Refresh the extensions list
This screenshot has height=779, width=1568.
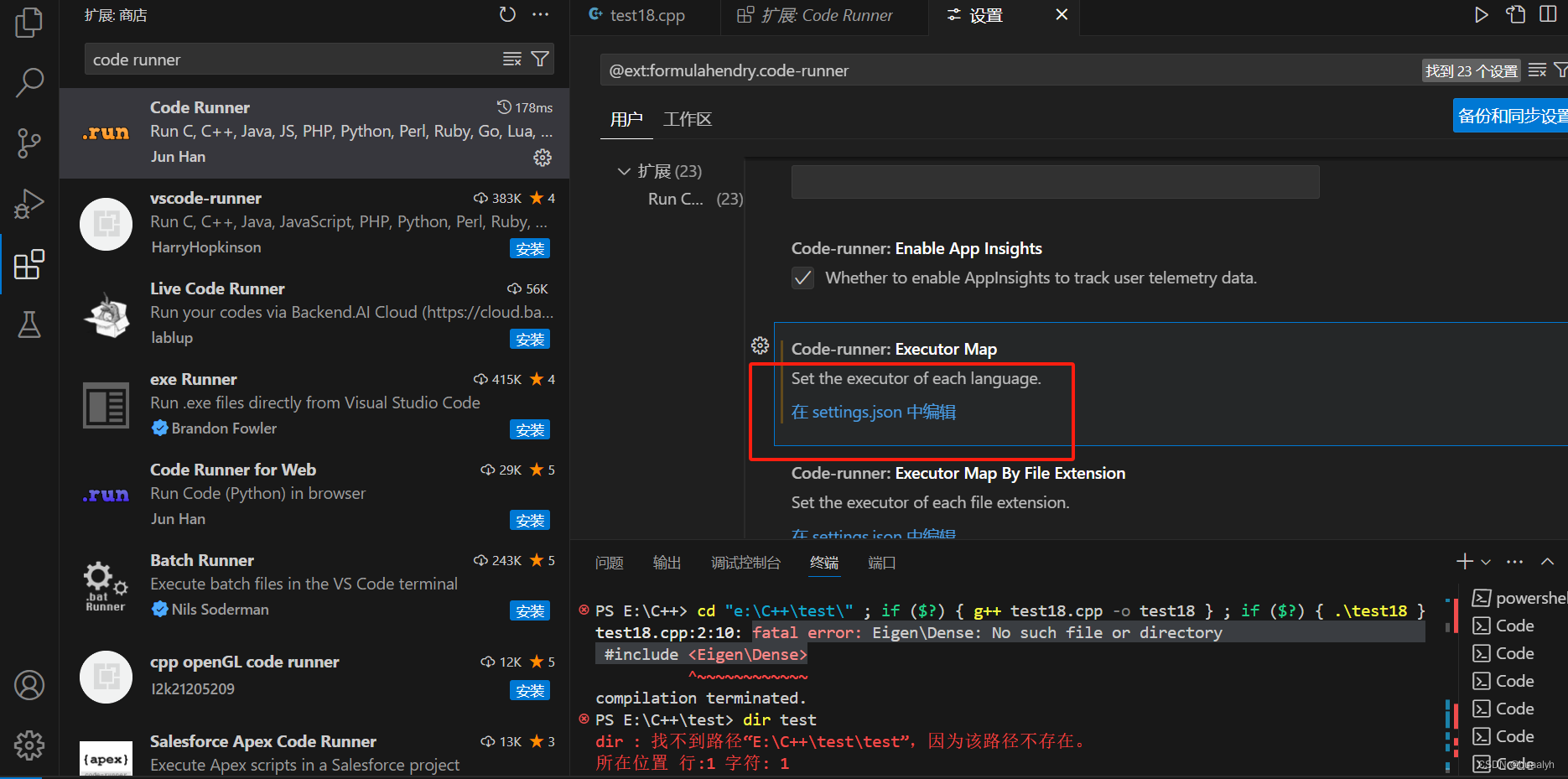506,14
